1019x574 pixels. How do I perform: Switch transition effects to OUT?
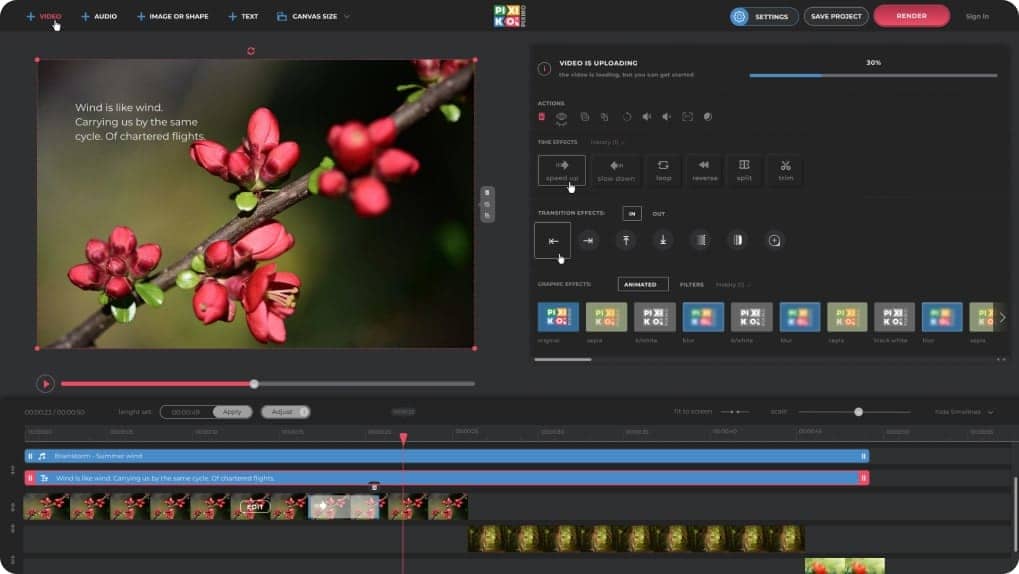[x=659, y=214]
